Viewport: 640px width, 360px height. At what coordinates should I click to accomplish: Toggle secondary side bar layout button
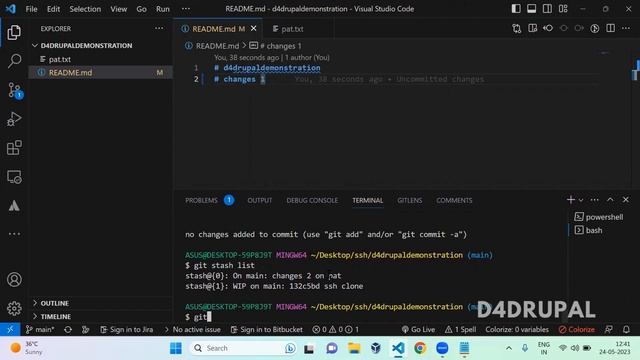[547, 9]
